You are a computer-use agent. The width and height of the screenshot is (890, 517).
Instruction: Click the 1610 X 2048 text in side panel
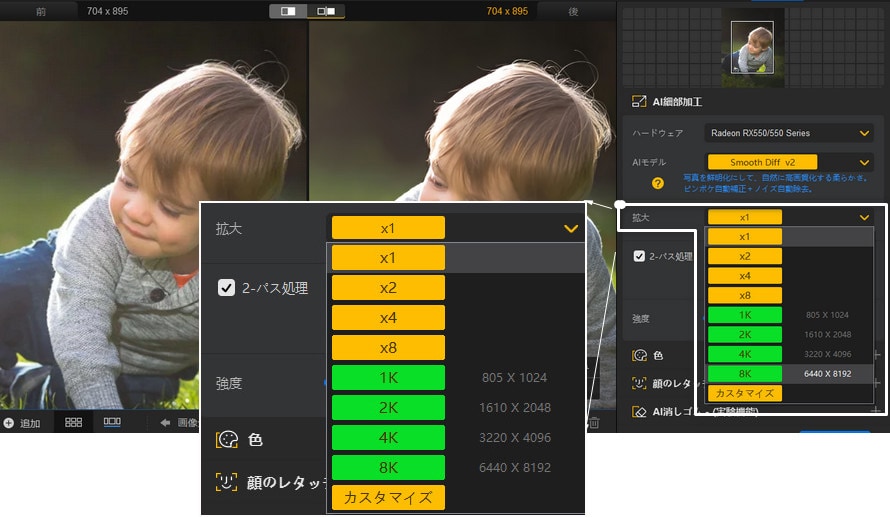[x=828, y=334]
